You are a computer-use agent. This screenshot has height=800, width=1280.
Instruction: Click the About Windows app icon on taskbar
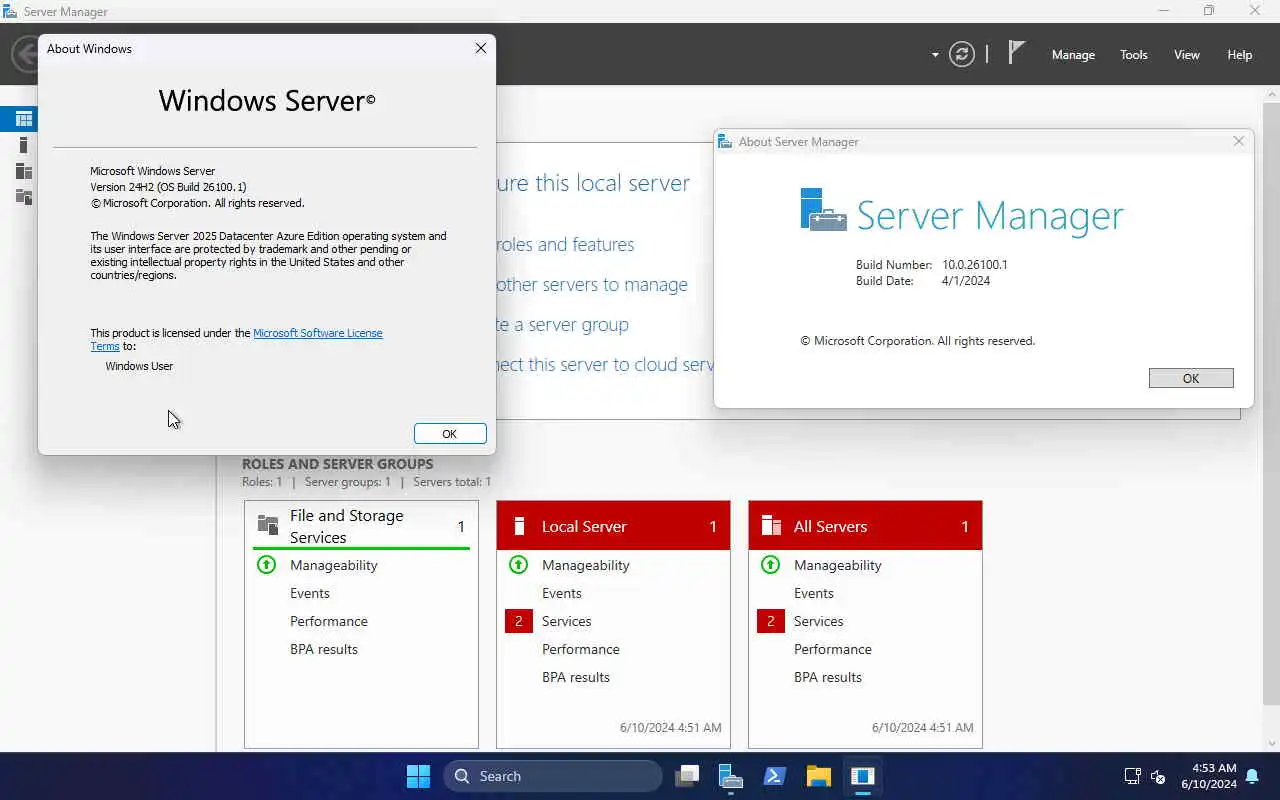coord(863,776)
